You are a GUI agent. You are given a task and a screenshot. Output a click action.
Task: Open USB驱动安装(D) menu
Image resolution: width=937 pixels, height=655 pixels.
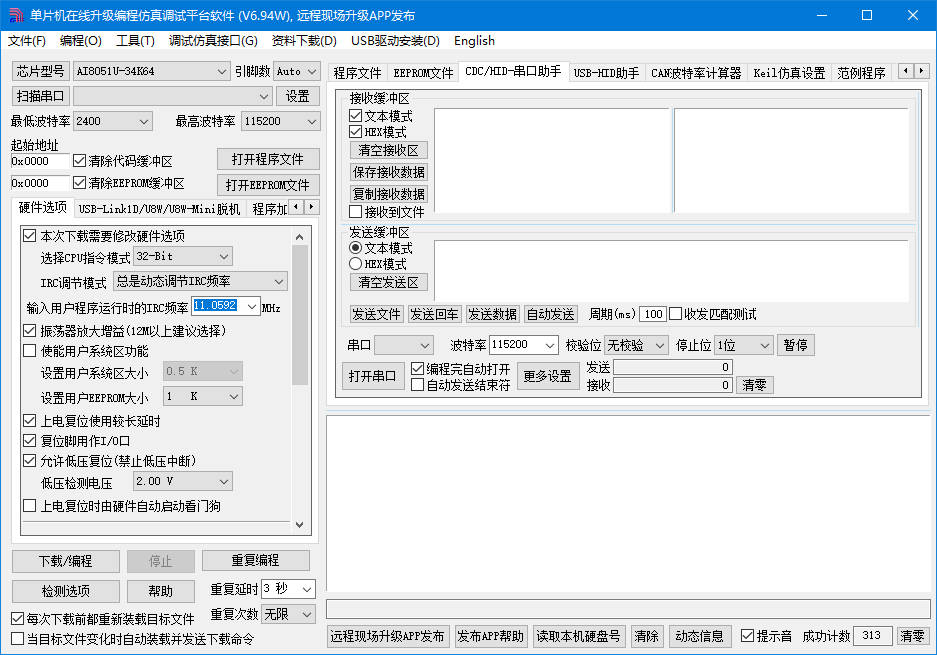pyautogui.click(x=396, y=41)
